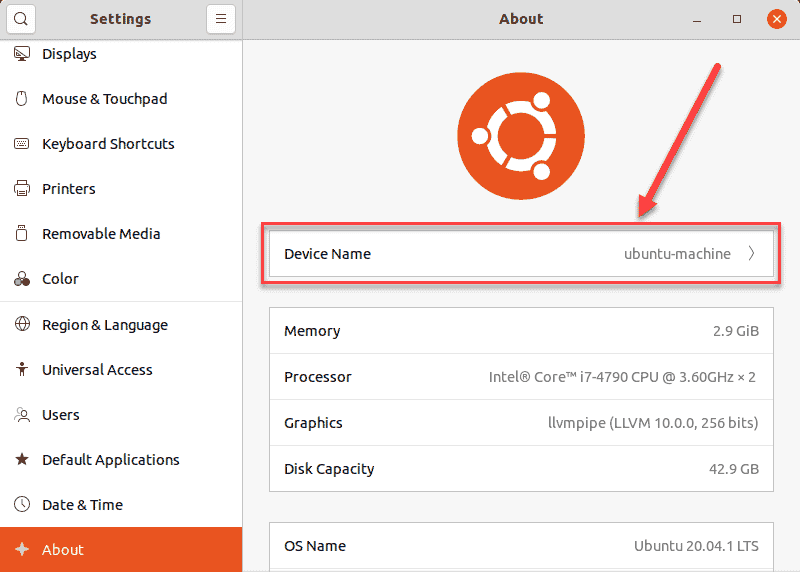Click the 2.9 GiB memory value

click(x=736, y=331)
